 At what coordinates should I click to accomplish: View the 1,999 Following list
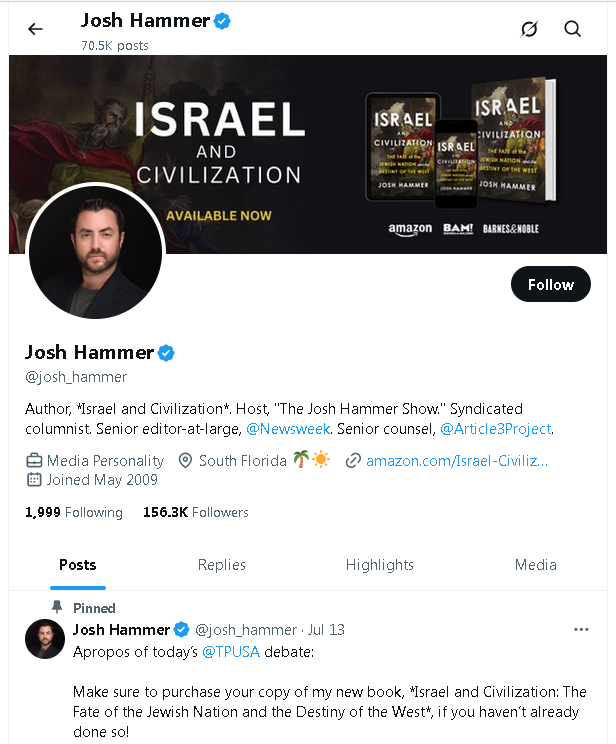74,512
